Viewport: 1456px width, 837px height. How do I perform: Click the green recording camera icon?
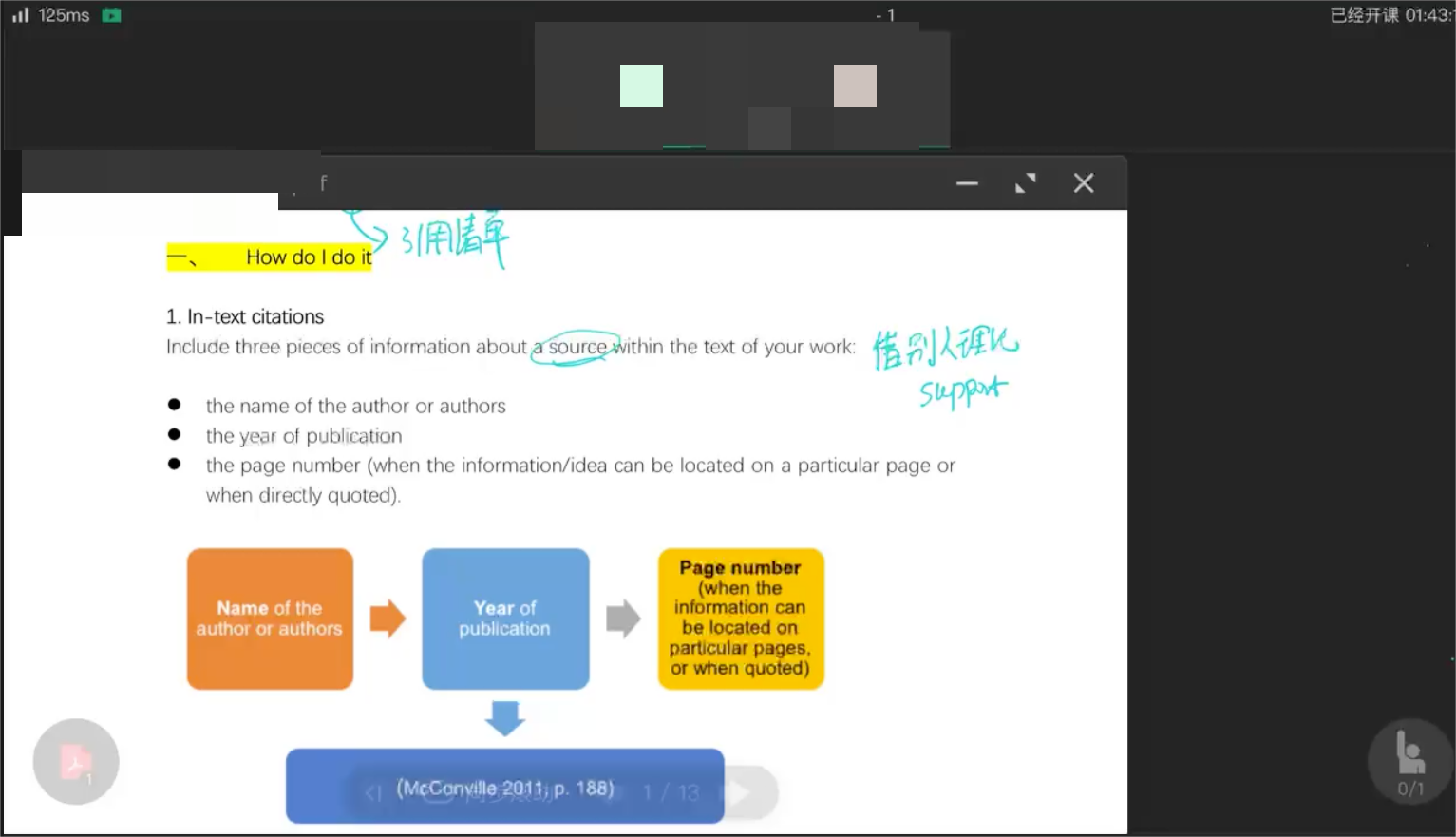(111, 15)
